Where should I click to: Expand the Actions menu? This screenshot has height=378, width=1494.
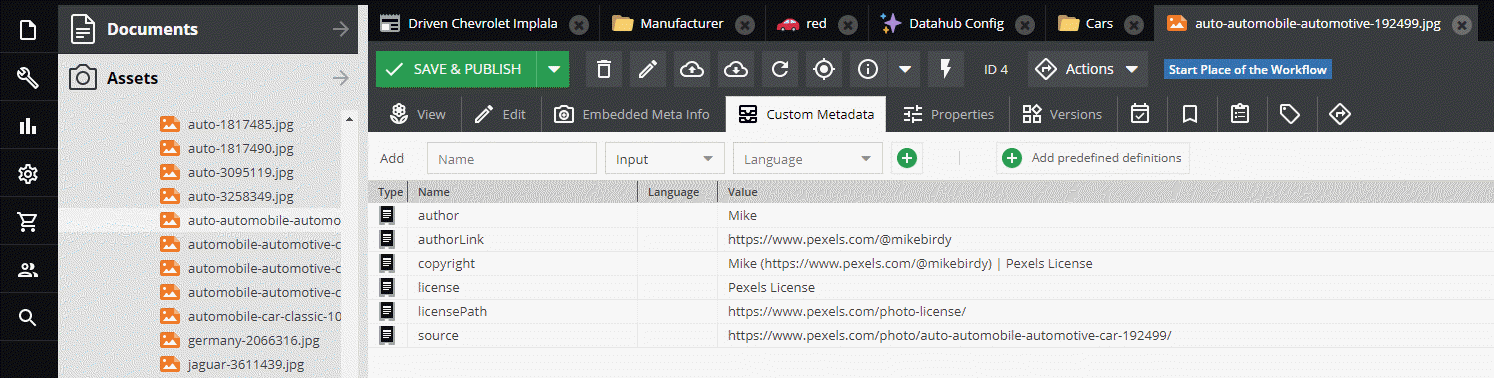pyautogui.click(x=1088, y=69)
